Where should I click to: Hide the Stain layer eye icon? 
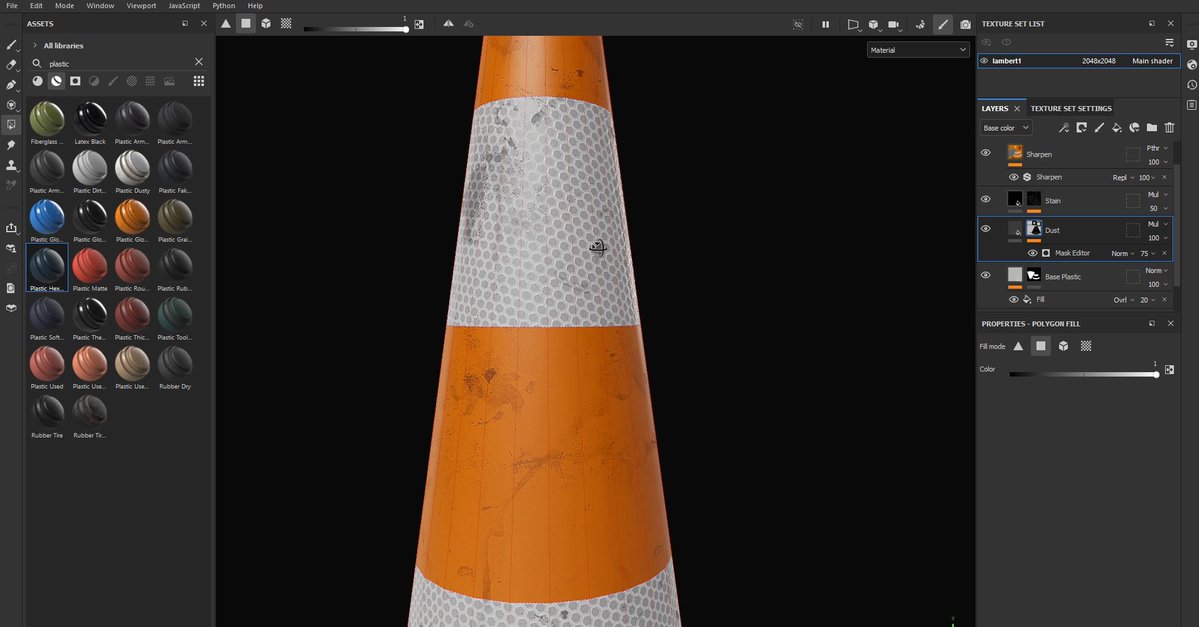[x=986, y=200]
